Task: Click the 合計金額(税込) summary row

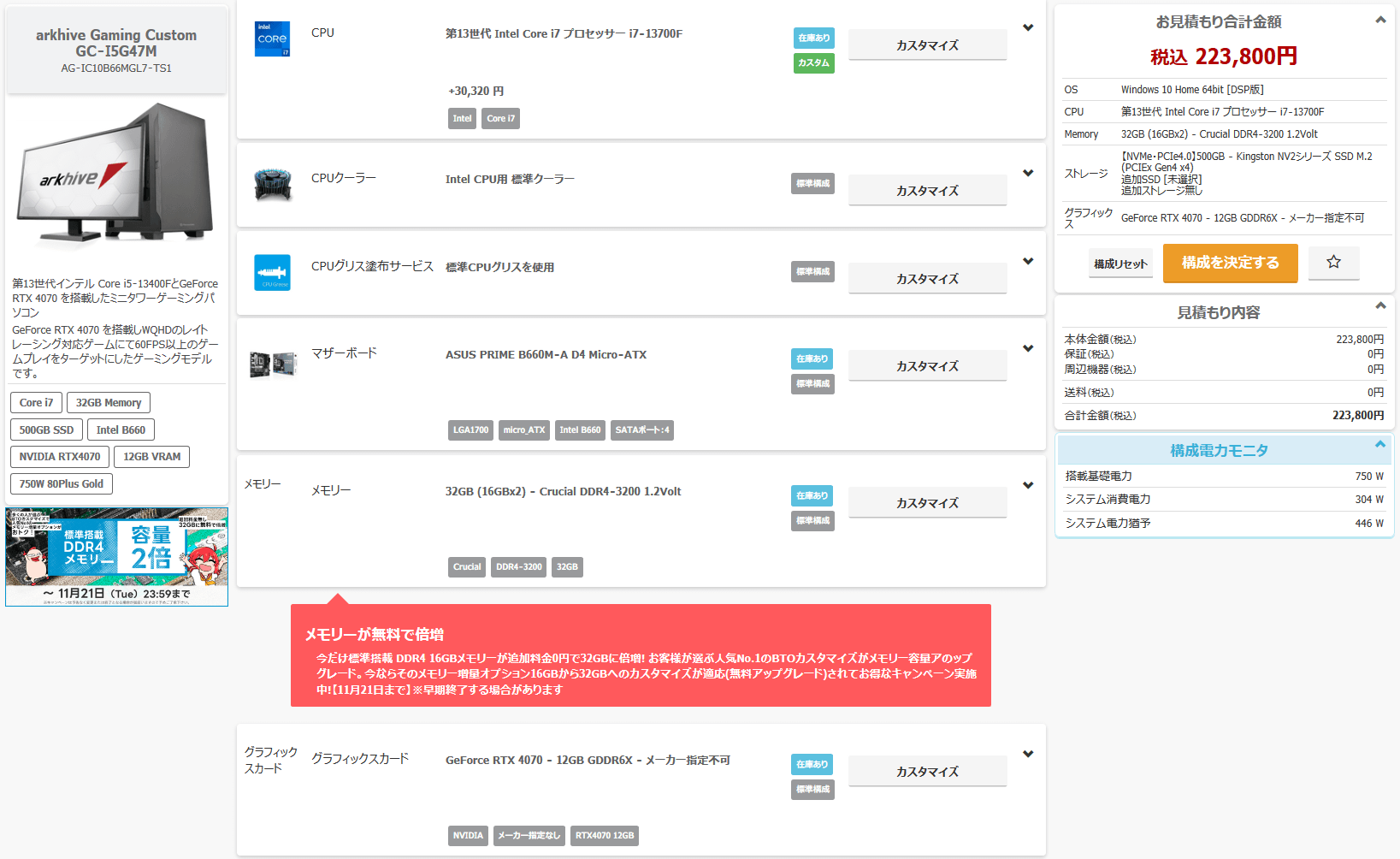Action: coord(1224,416)
